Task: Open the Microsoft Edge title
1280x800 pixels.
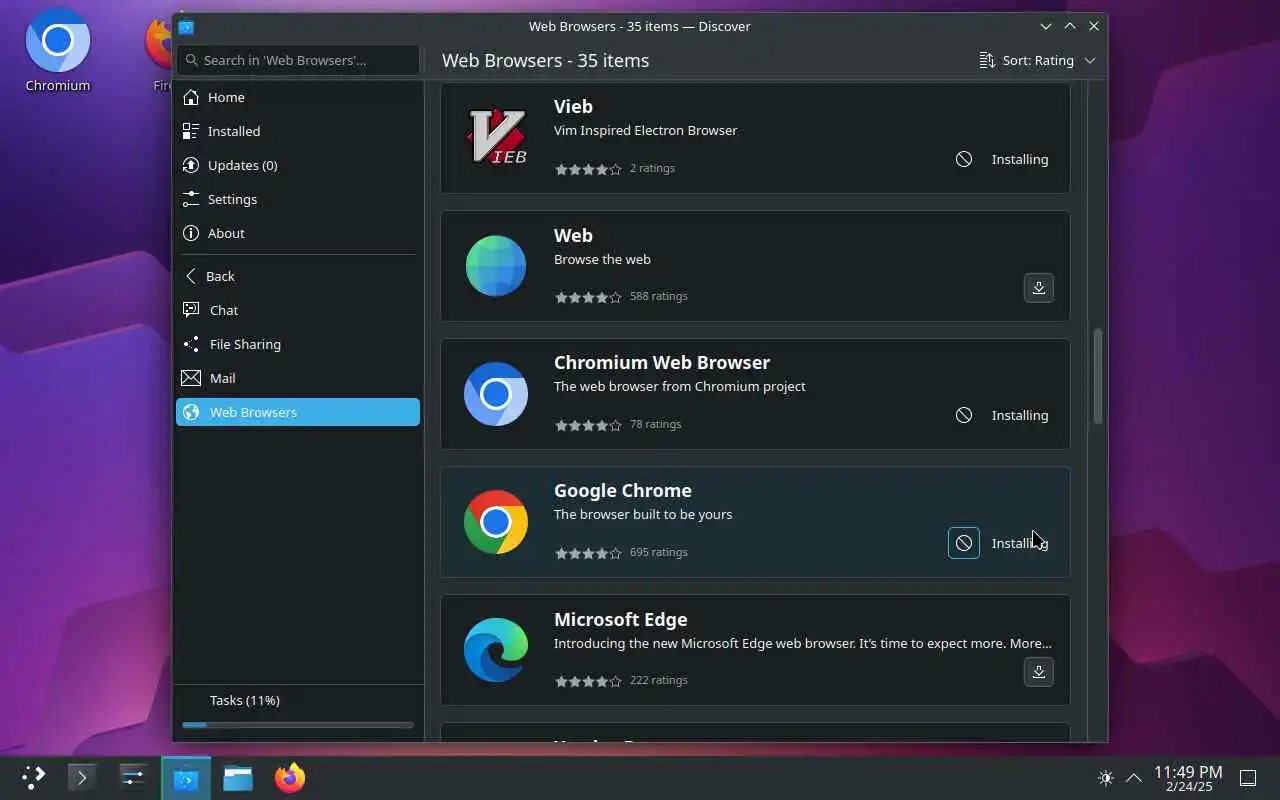Action: (x=620, y=619)
